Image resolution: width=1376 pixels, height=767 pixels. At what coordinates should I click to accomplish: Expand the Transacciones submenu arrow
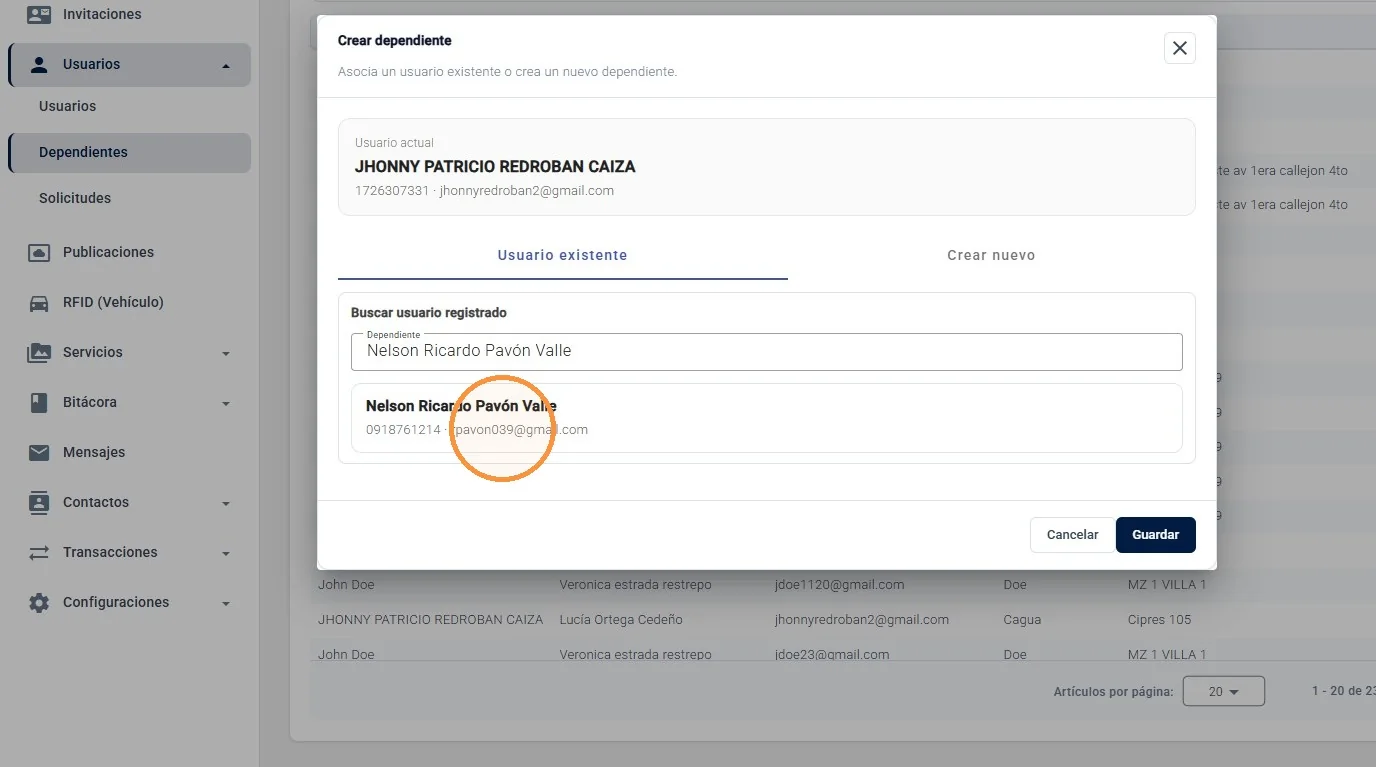pyautogui.click(x=226, y=554)
